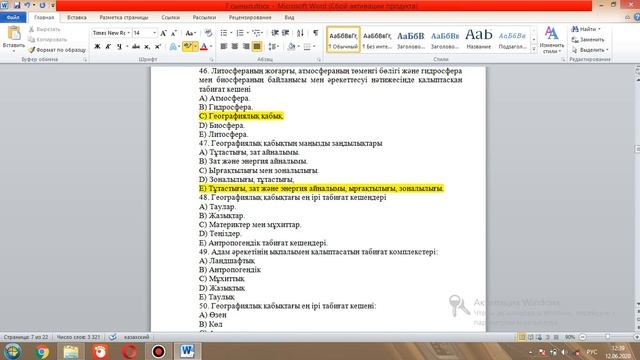Viewport: 640px width, 360px height.
Task: Click the Paste (Вставить) icon
Action: [13, 34]
